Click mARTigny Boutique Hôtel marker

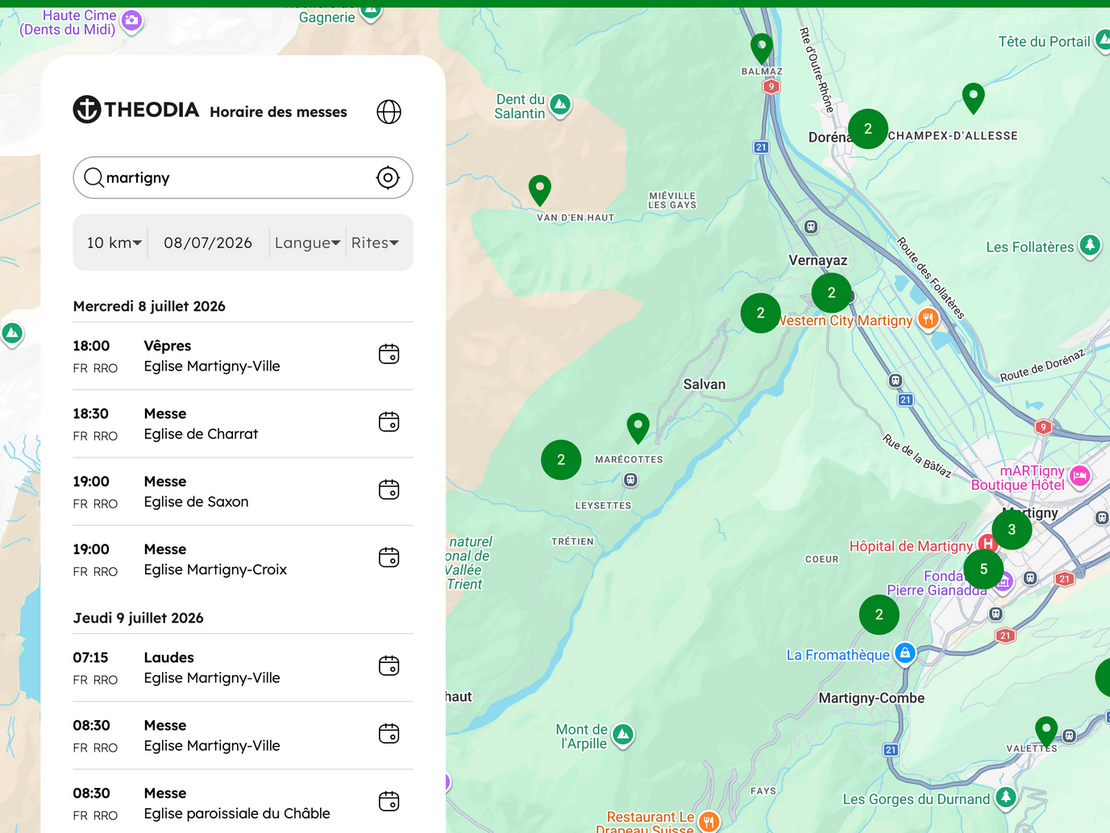[1080, 476]
